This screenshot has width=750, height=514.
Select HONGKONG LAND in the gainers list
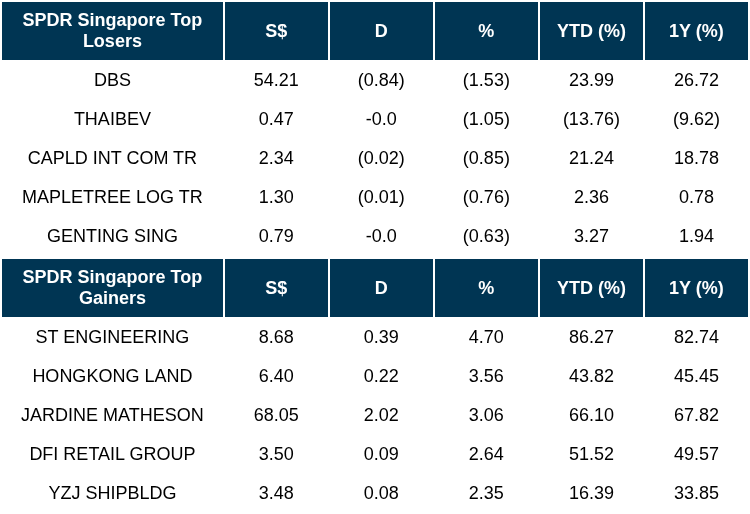tap(112, 376)
